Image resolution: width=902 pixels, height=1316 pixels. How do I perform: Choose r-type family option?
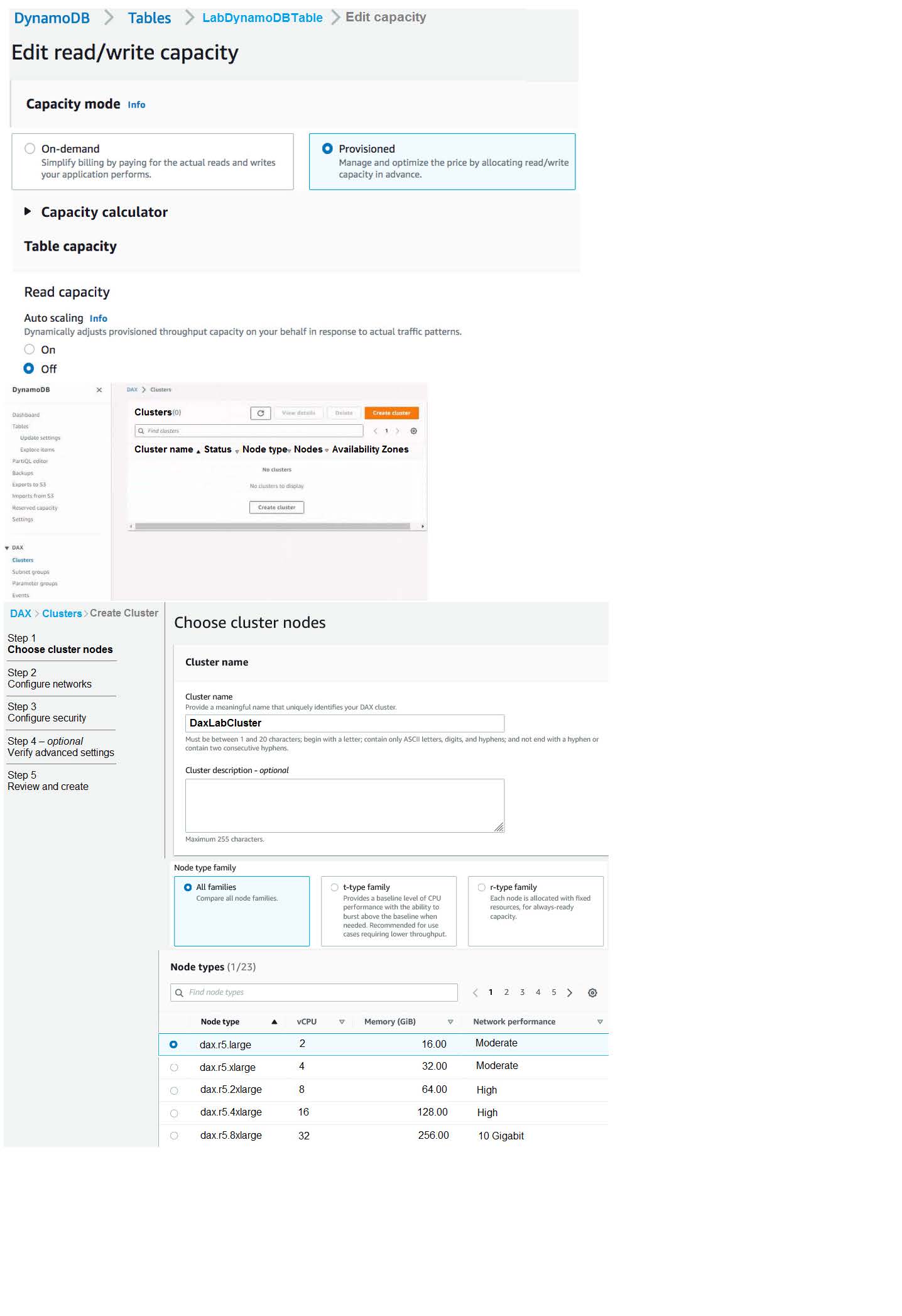click(x=482, y=887)
